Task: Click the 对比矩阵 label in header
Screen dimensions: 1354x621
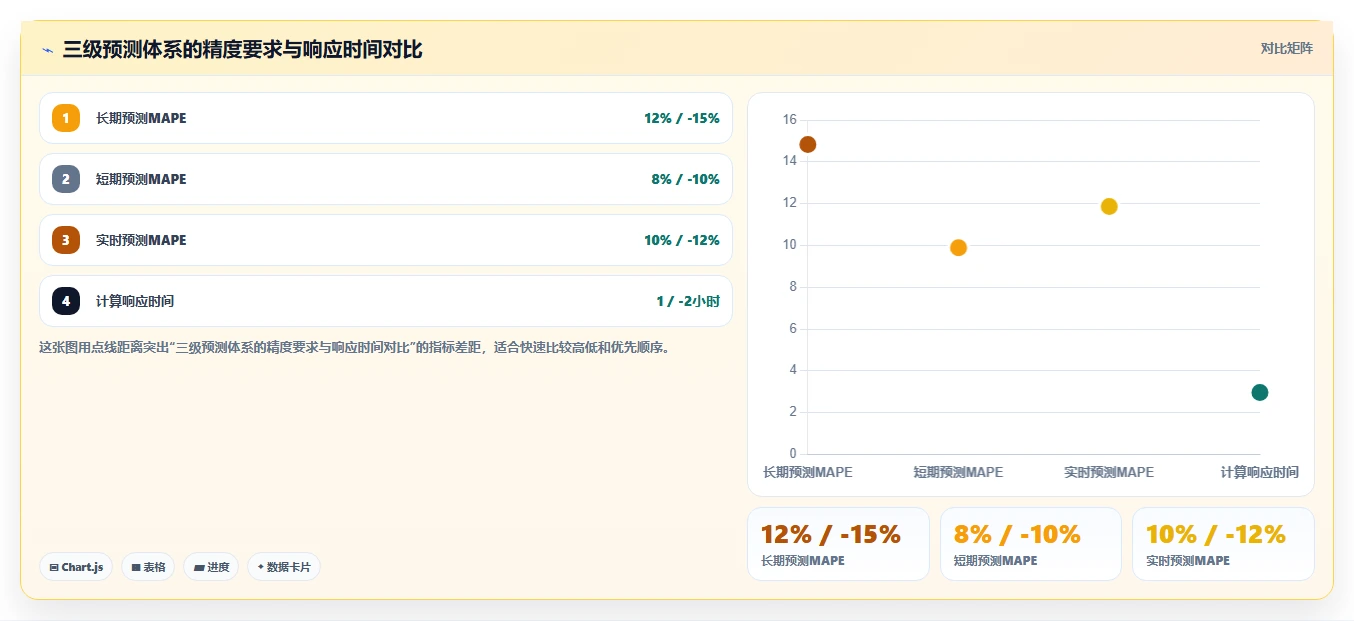Action: click(1287, 48)
